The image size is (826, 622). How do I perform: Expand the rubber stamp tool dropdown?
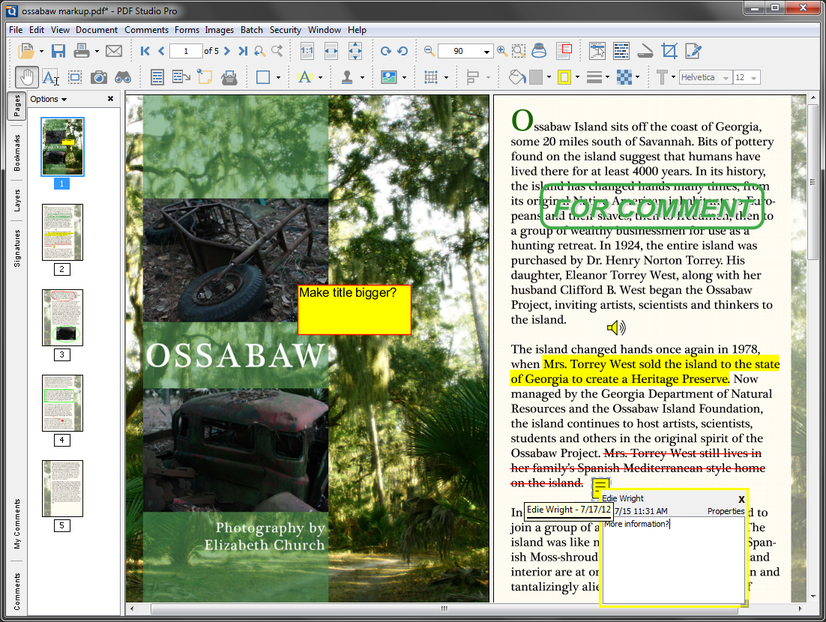(362, 78)
